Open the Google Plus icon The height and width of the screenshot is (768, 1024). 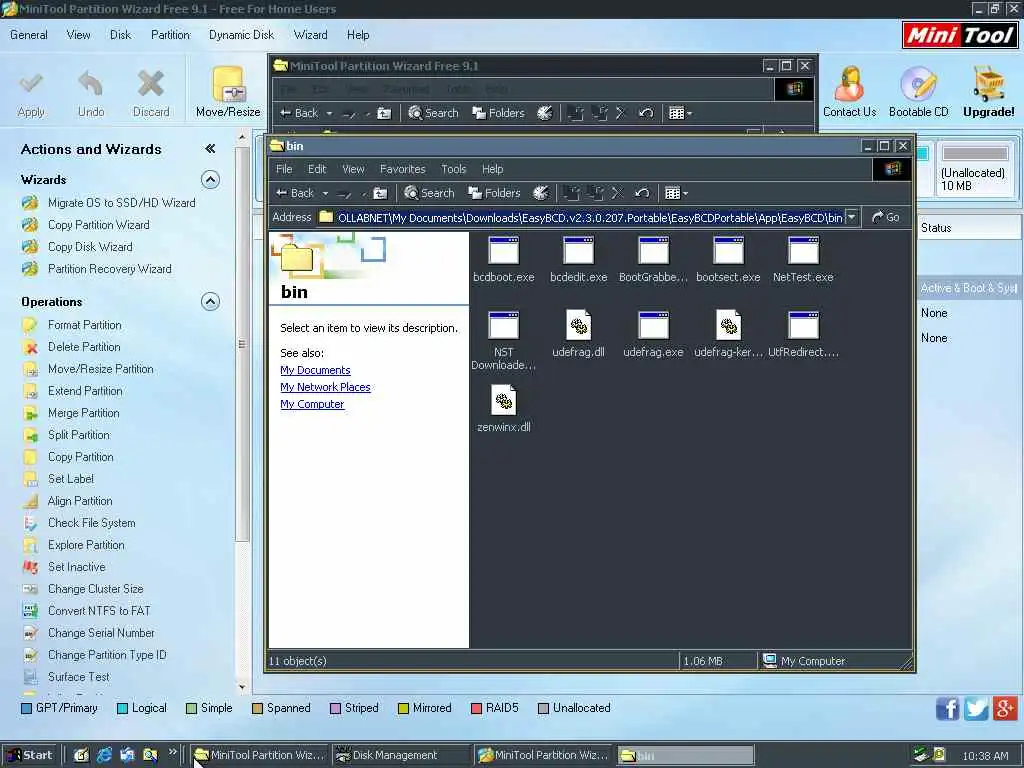1005,709
